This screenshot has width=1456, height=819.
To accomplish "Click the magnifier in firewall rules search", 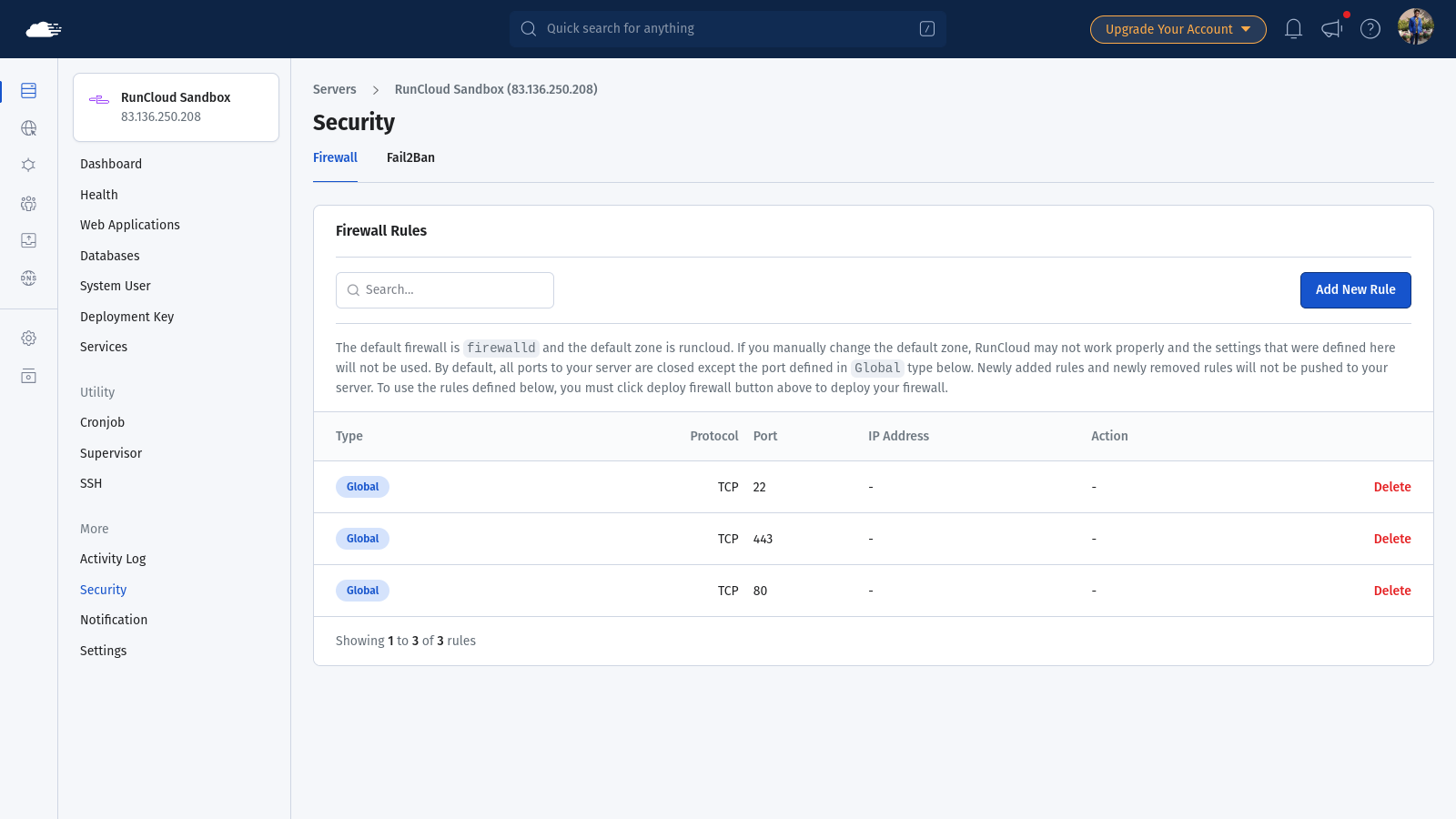I will pos(353,290).
